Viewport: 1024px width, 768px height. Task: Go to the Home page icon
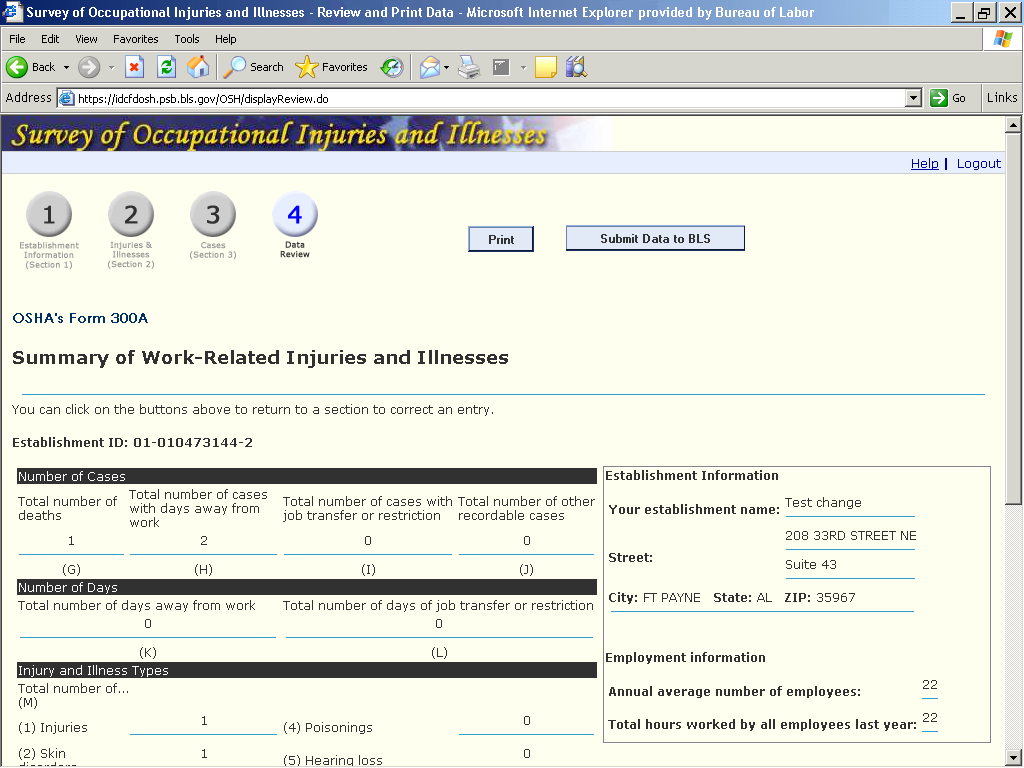click(x=198, y=67)
